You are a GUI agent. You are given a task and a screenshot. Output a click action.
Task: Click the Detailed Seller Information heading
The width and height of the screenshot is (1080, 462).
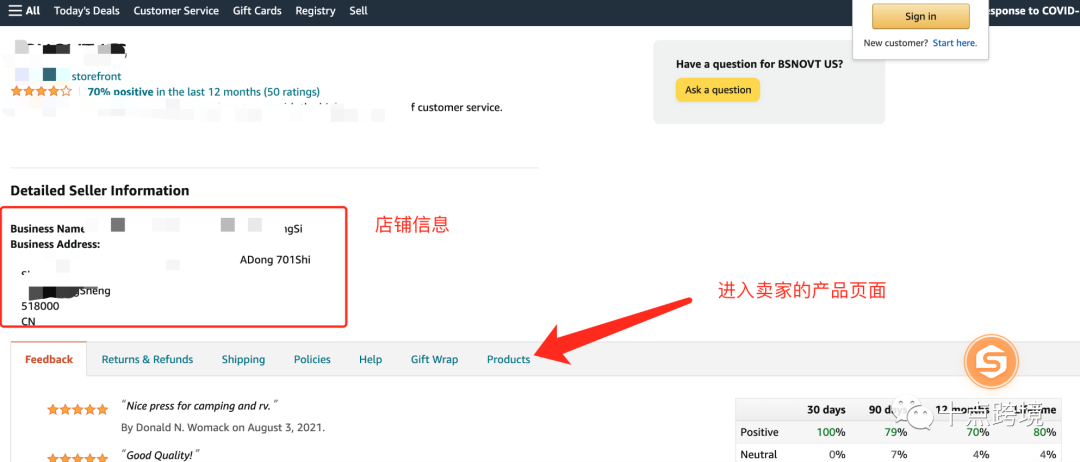(100, 191)
